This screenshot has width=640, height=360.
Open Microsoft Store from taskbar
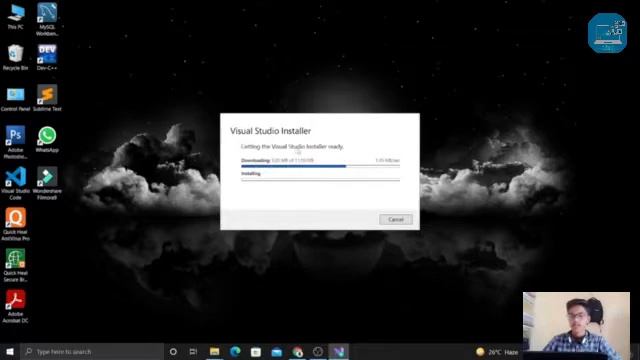click(x=256, y=351)
